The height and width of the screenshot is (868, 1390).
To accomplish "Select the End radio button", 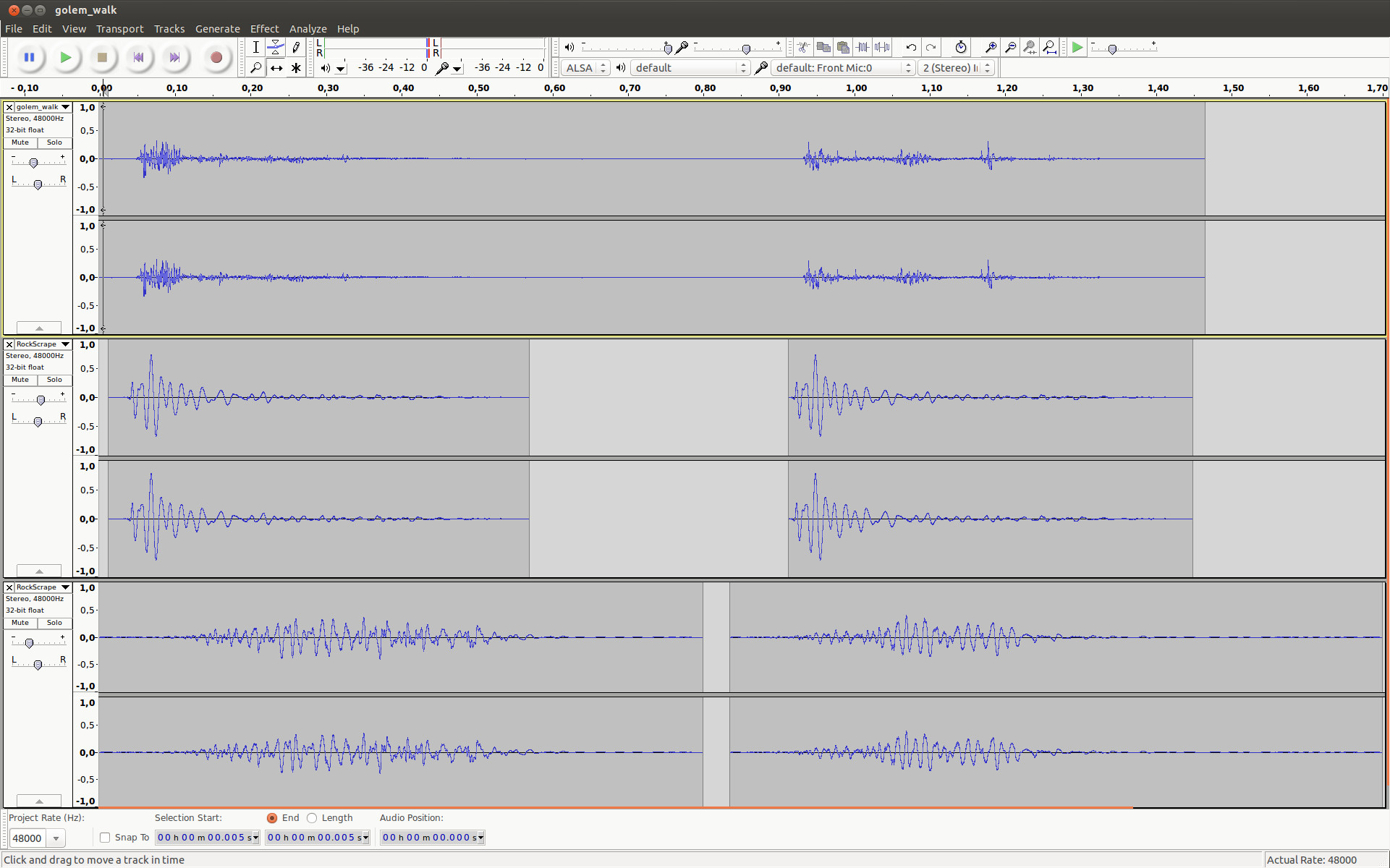I will 272,818.
